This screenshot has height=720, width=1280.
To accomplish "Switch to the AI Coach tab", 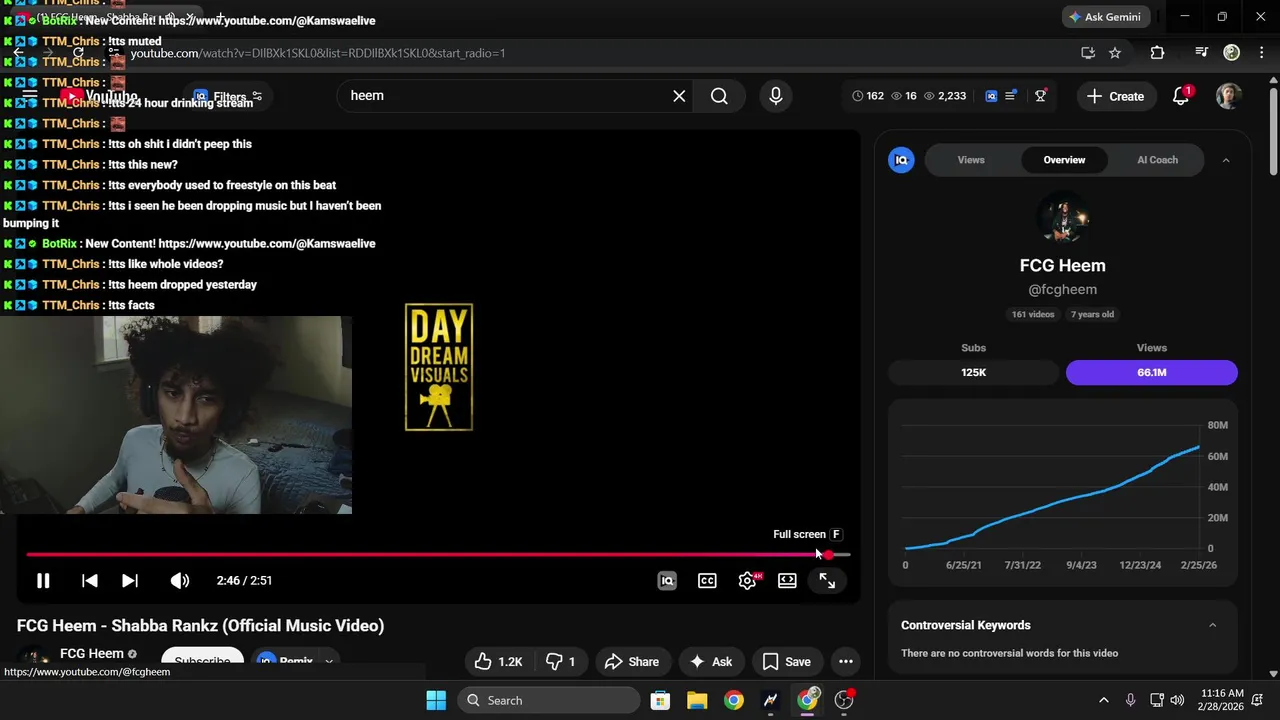I will pyautogui.click(x=1157, y=160).
